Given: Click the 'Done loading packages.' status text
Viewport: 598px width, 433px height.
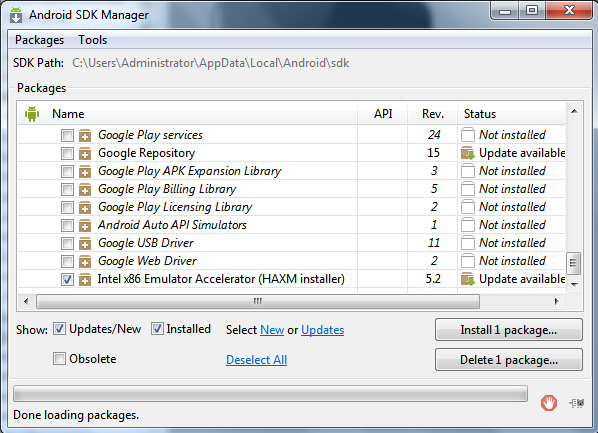Looking at the screenshot, I should pyautogui.click(x=76, y=415).
